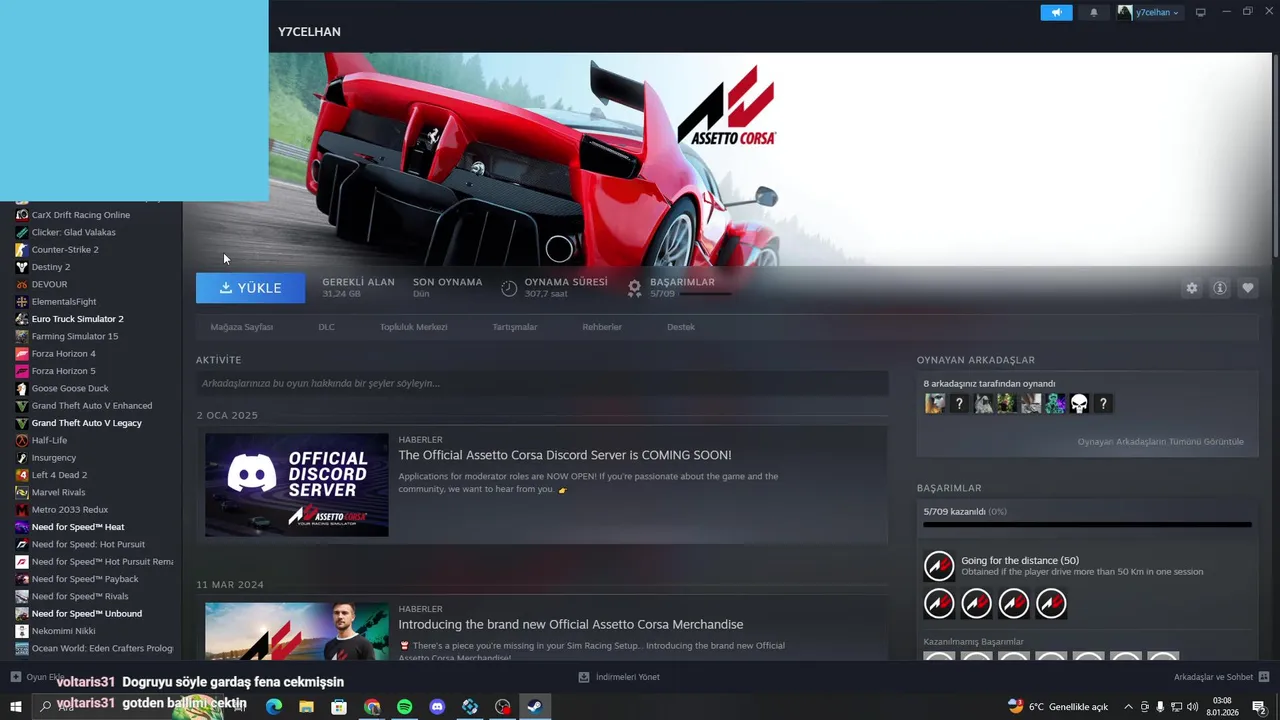Click the Going for the distance achievement icon

[x=939, y=566]
